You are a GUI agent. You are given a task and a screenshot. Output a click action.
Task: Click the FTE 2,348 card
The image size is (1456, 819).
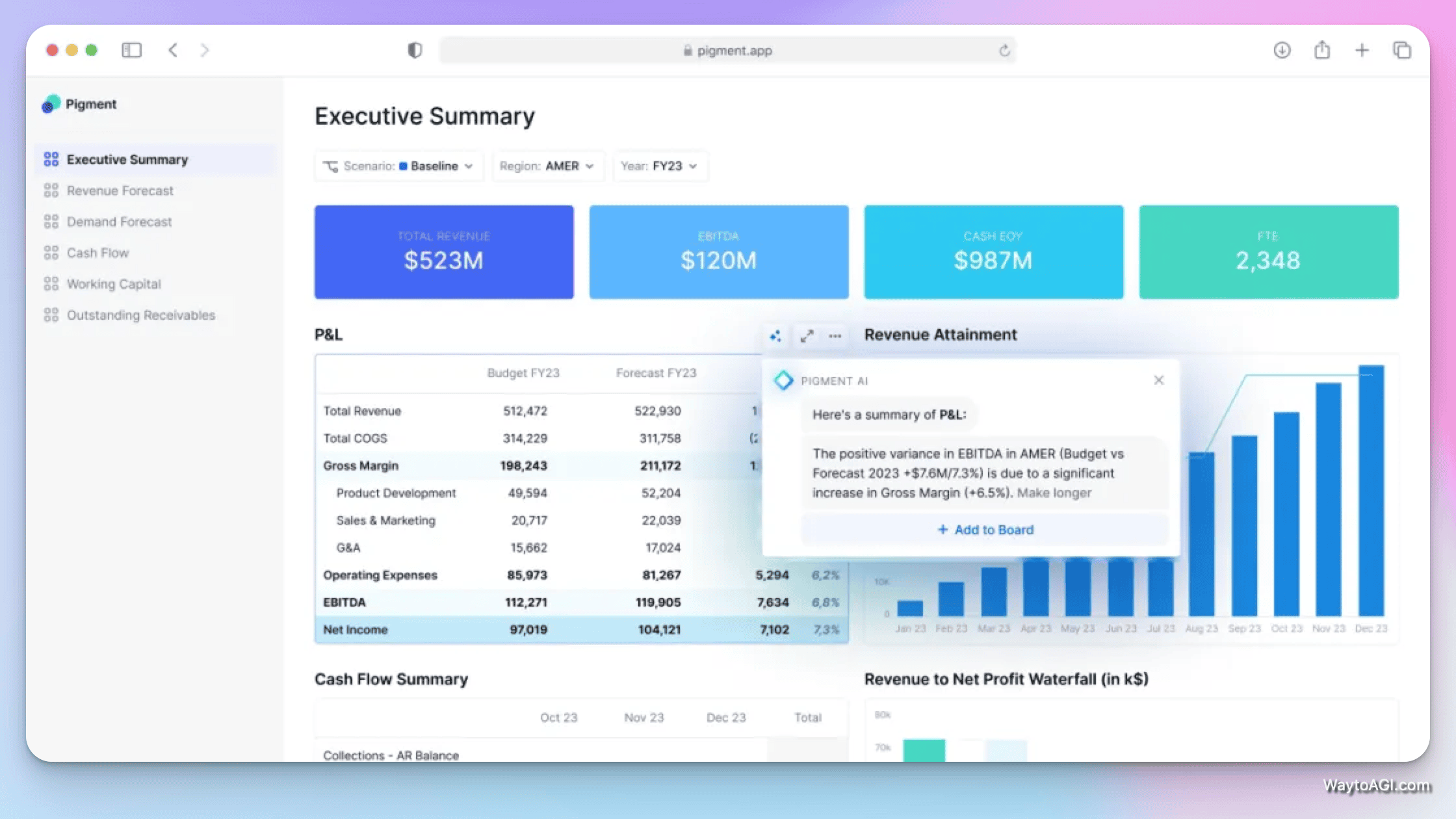pos(1269,252)
